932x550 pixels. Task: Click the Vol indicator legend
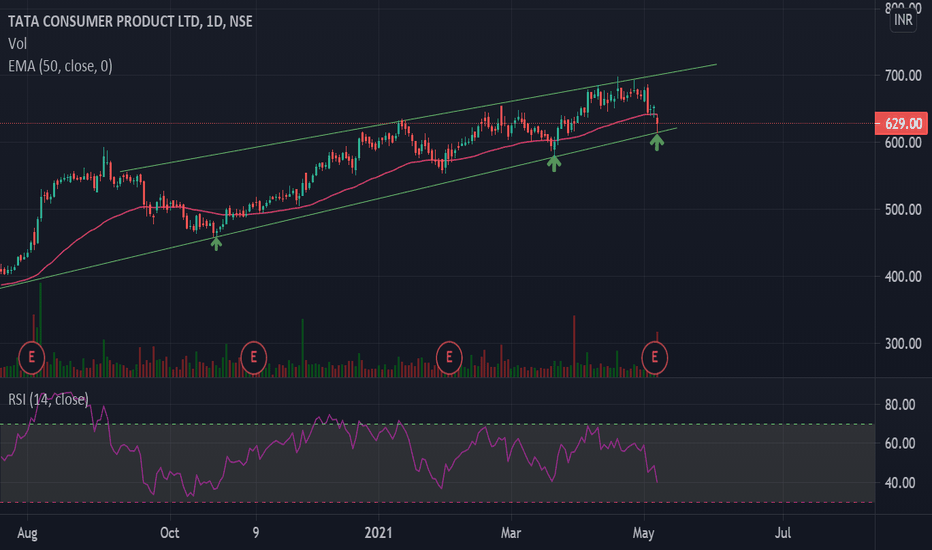pos(17,43)
